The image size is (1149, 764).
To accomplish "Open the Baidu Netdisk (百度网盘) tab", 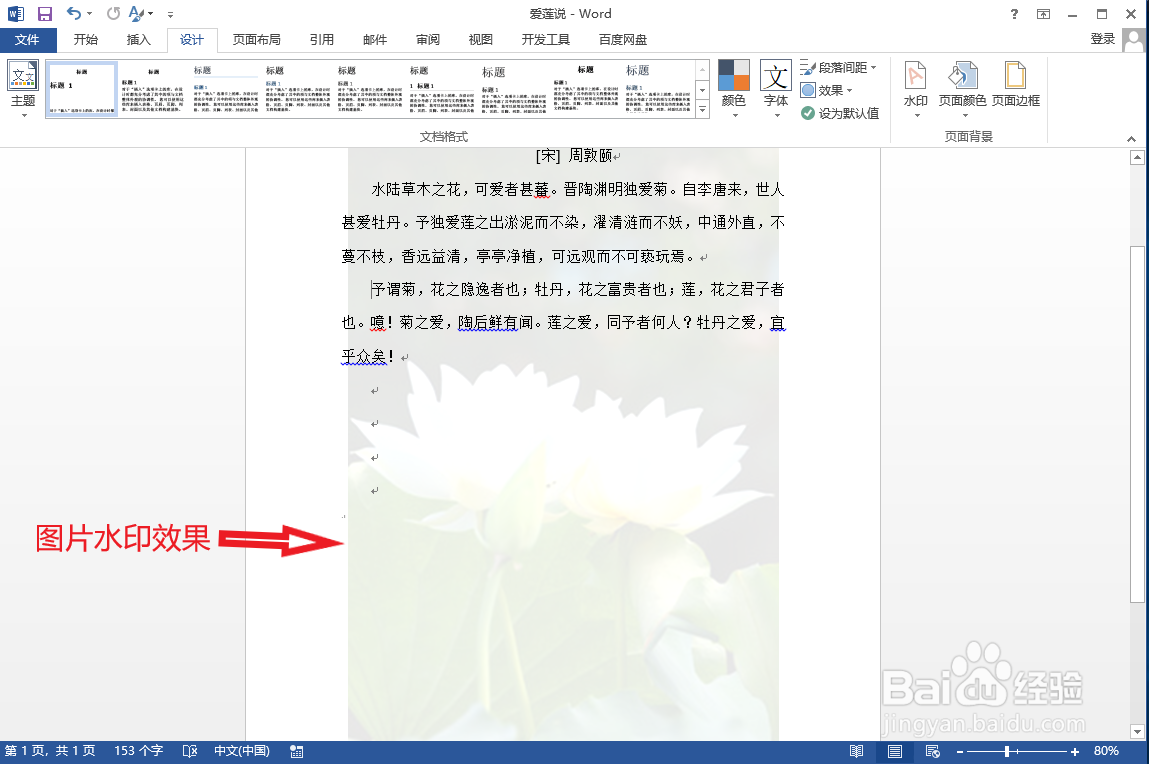I will coord(623,40).
